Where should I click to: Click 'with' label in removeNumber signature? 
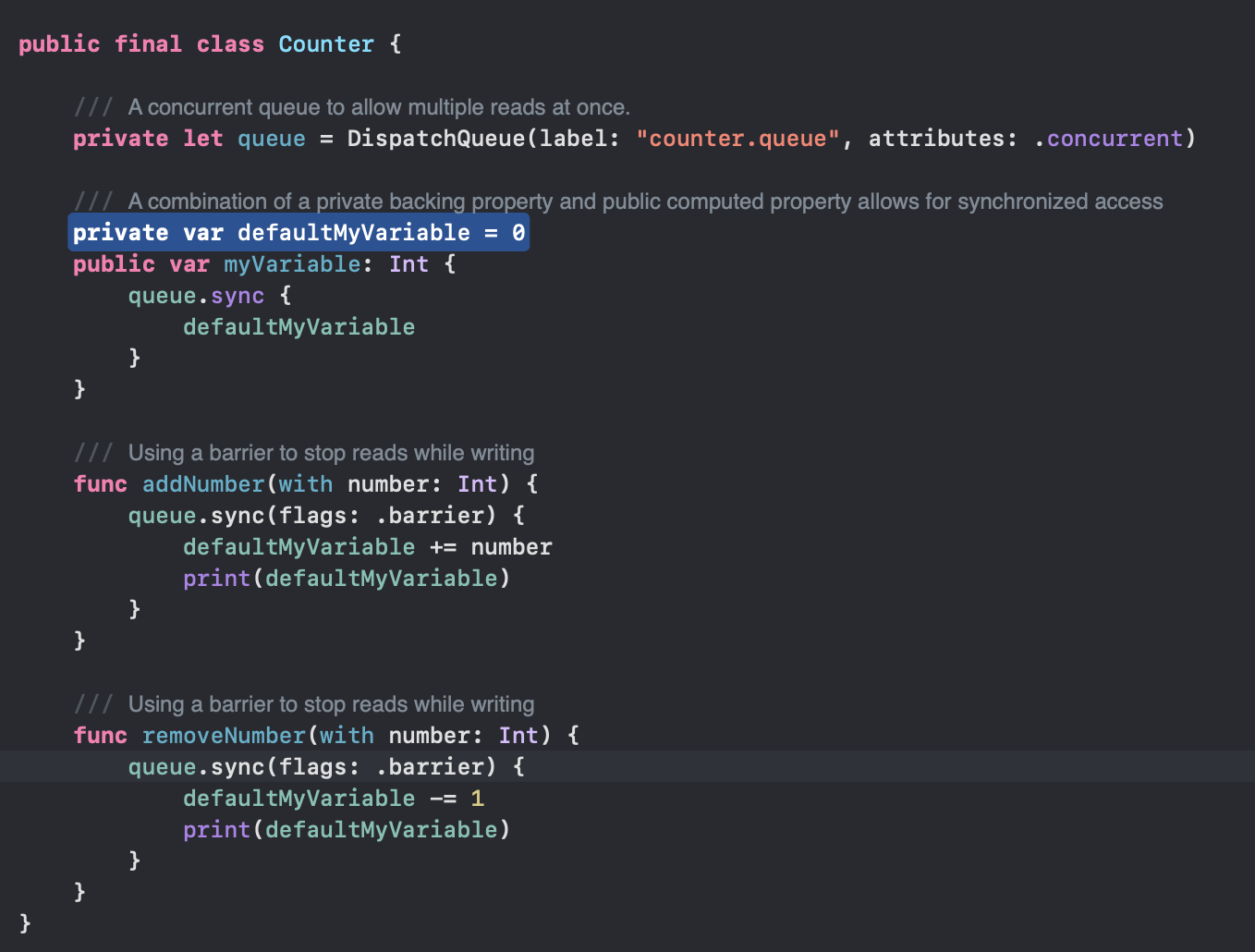coord(347,736)
